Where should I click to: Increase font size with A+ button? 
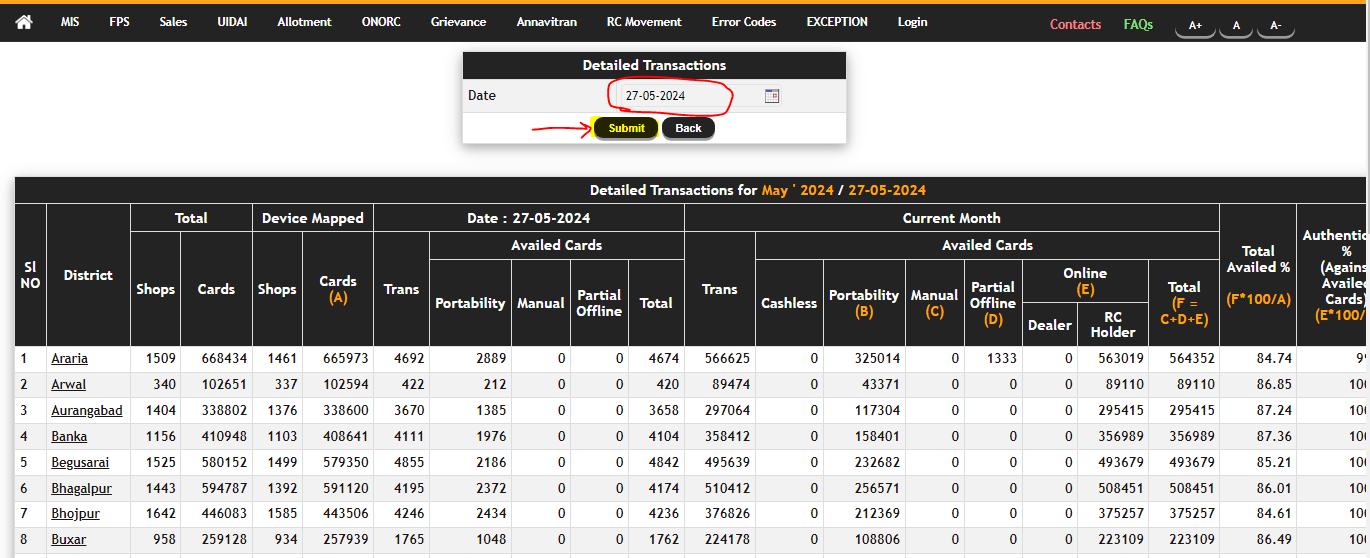[x=1195, y=26]
